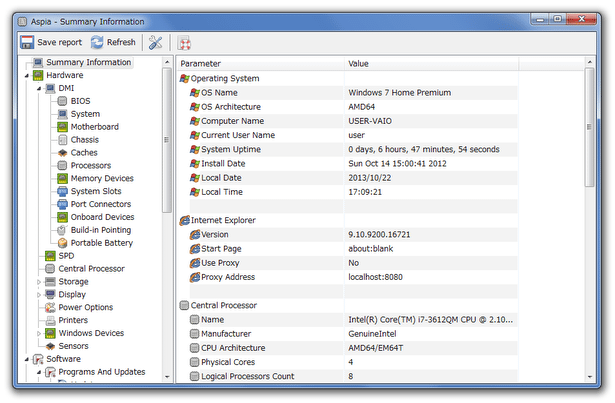
Task: Click the localhost:8080 value
Action: pos(375,277)
